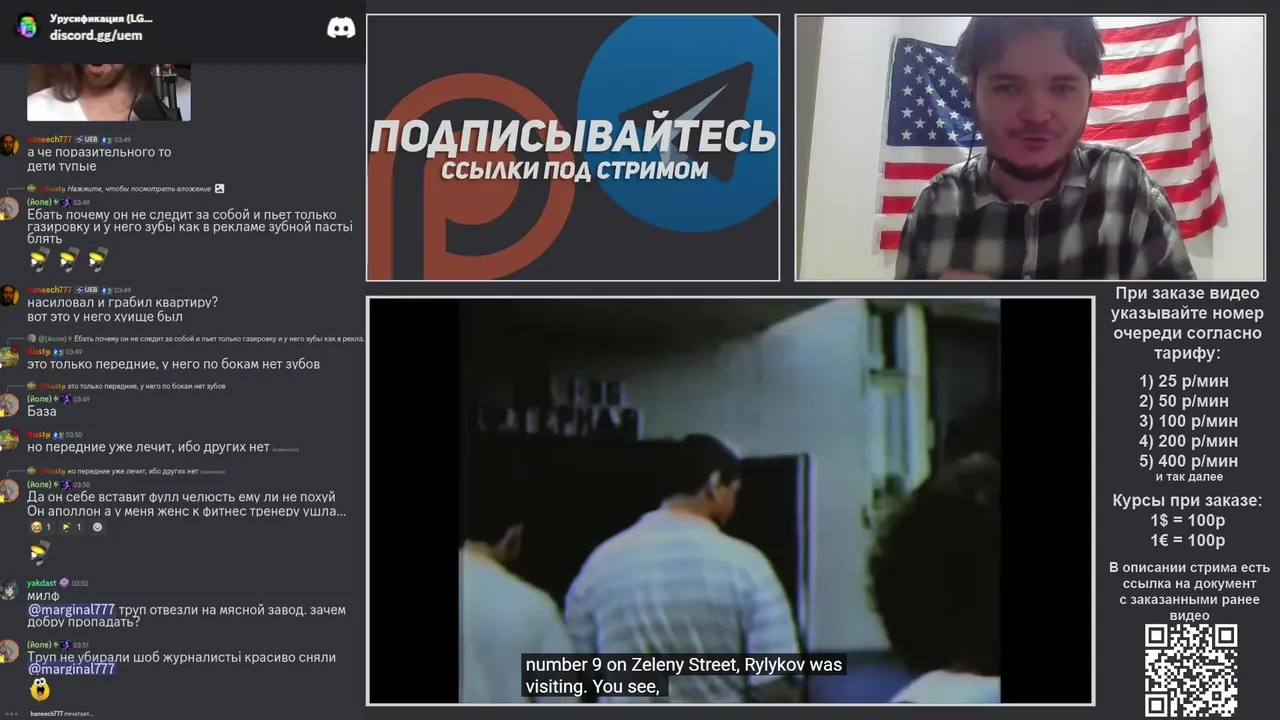The image size is (1280, 720).
Task: Click the 03:51 timestamp next to (йоле)
Action: (83, 645)
